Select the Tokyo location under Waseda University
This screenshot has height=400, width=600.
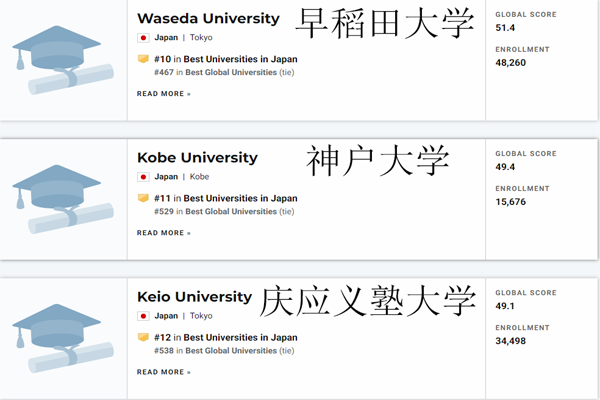[201, 38]
